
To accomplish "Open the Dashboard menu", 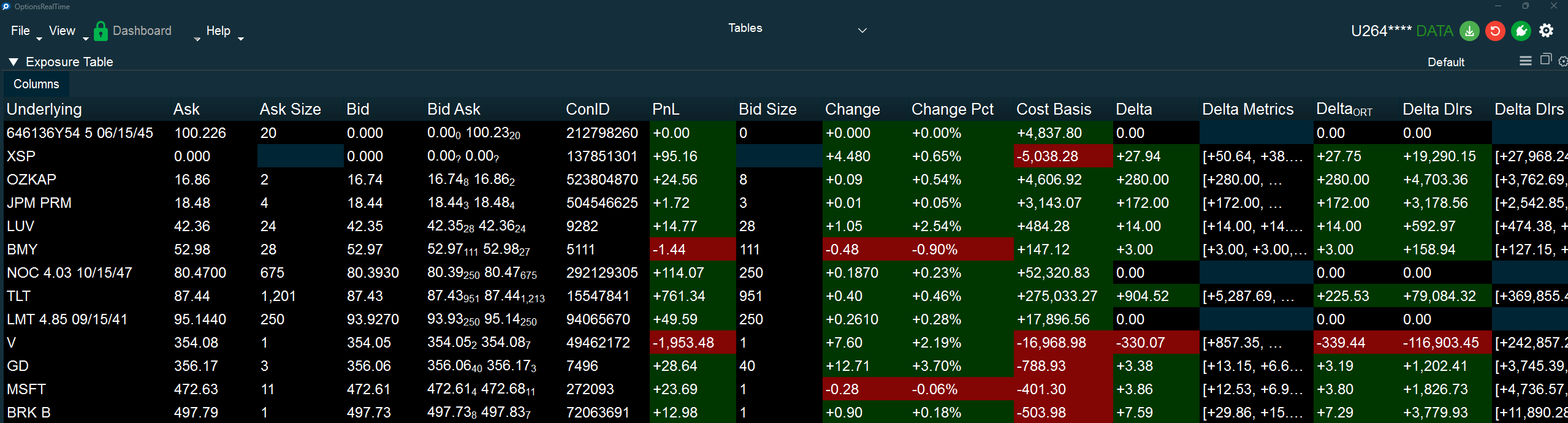I will [x=142, y=31].
